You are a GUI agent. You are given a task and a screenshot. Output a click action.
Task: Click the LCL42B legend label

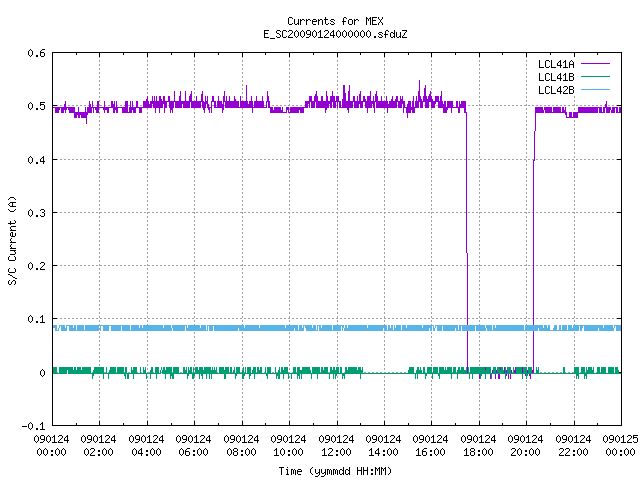556,90
